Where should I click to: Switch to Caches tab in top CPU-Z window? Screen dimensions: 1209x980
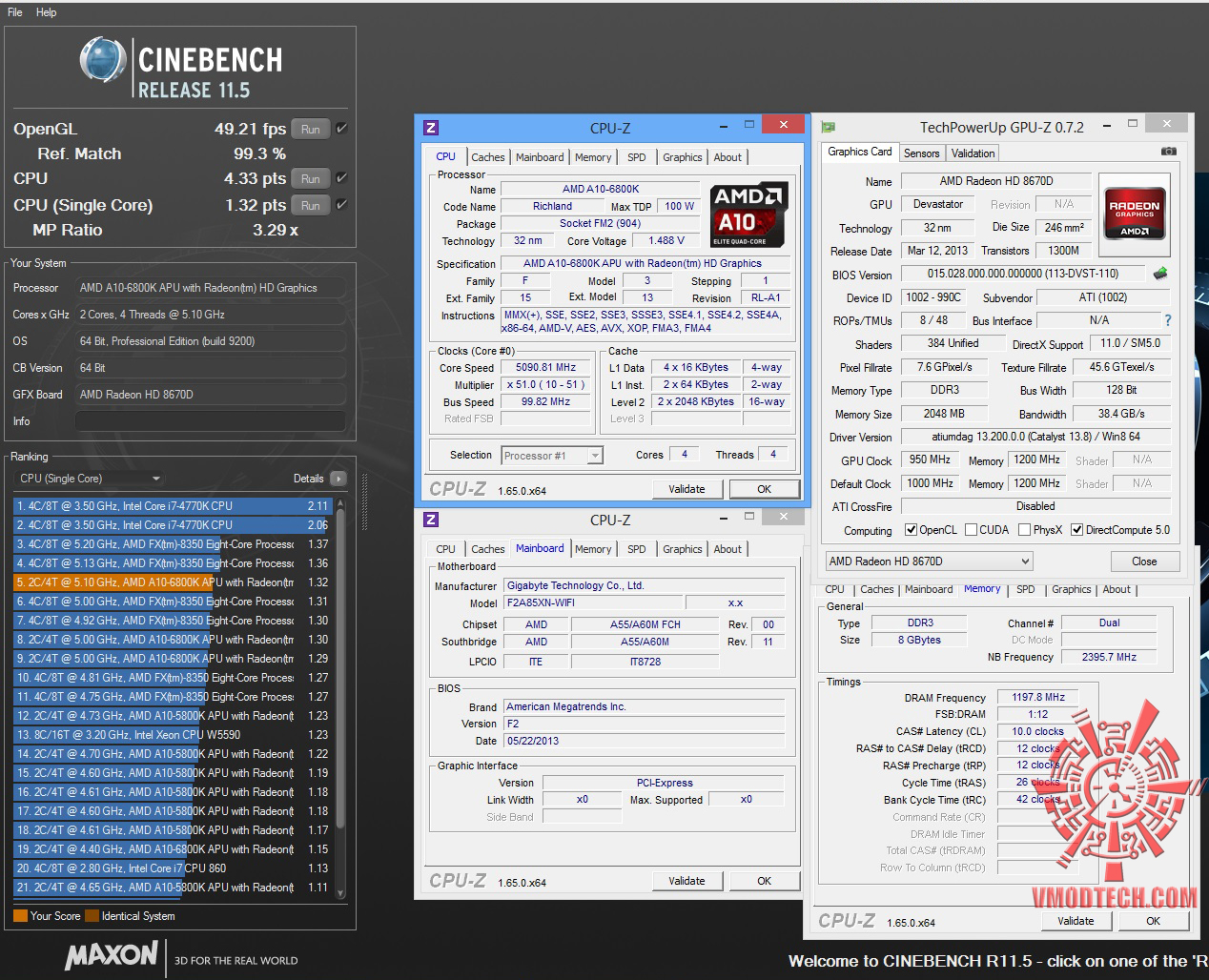[x=488, y=157]
